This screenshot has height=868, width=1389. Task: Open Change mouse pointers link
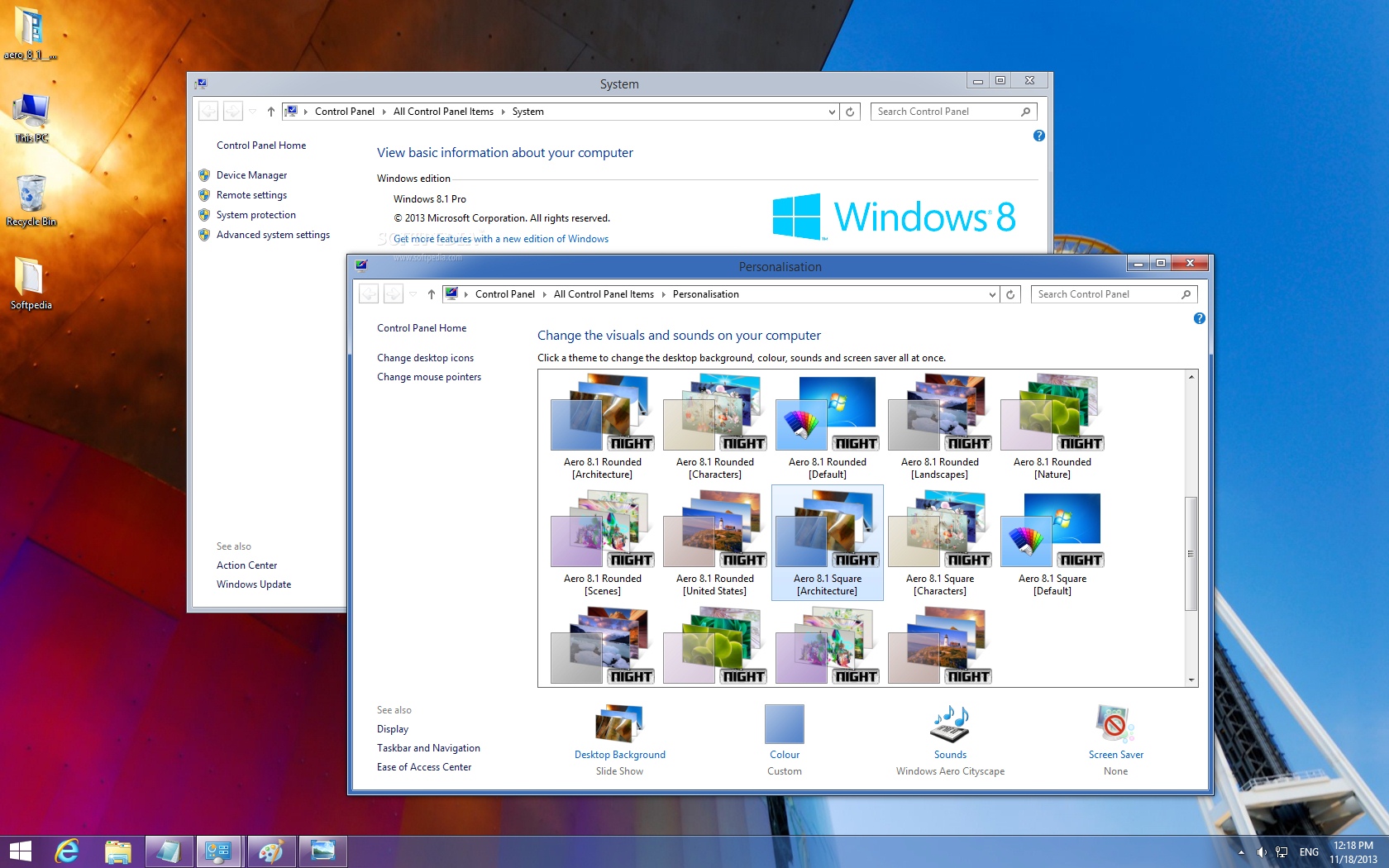(428, 377)
